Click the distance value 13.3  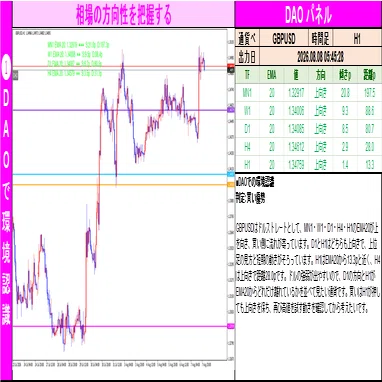[x=369, y=165]
